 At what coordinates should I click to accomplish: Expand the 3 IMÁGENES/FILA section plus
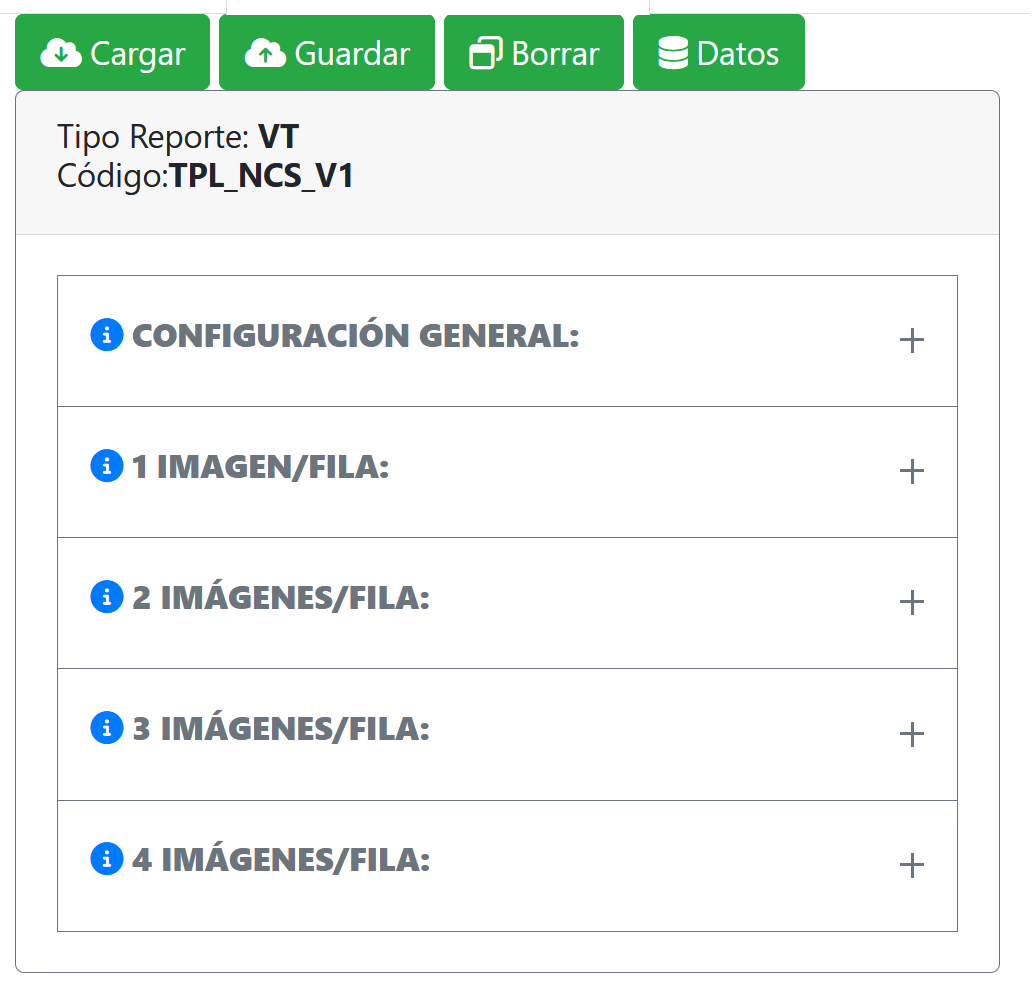tap(911, 735)
